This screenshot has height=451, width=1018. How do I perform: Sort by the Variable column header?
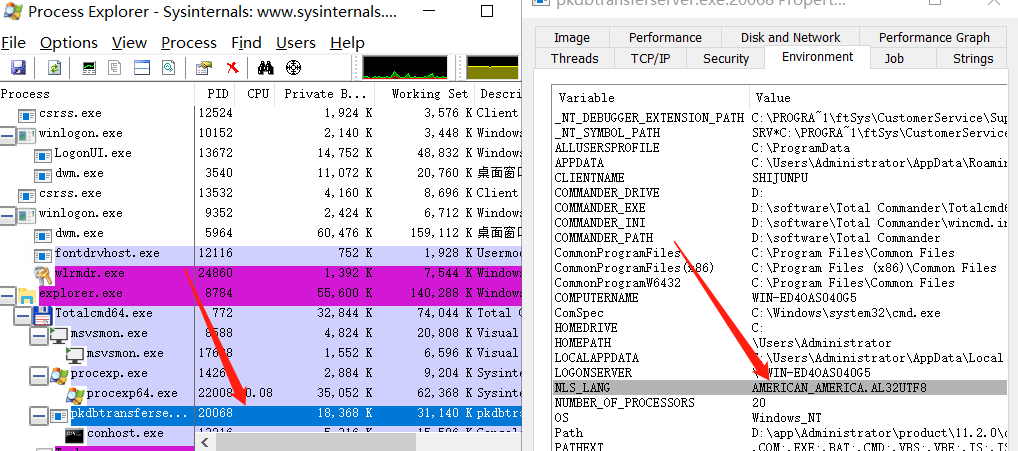(x=651, y=98)
